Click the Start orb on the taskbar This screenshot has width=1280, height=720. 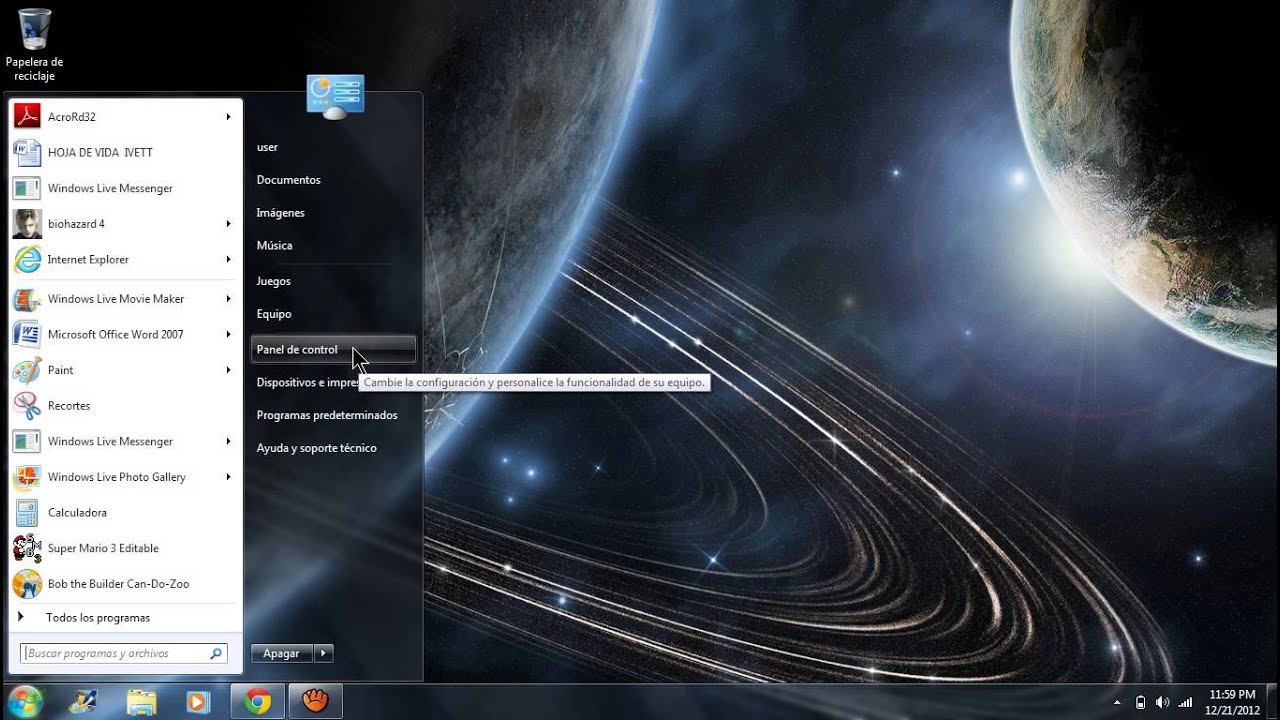coord(24,702)
